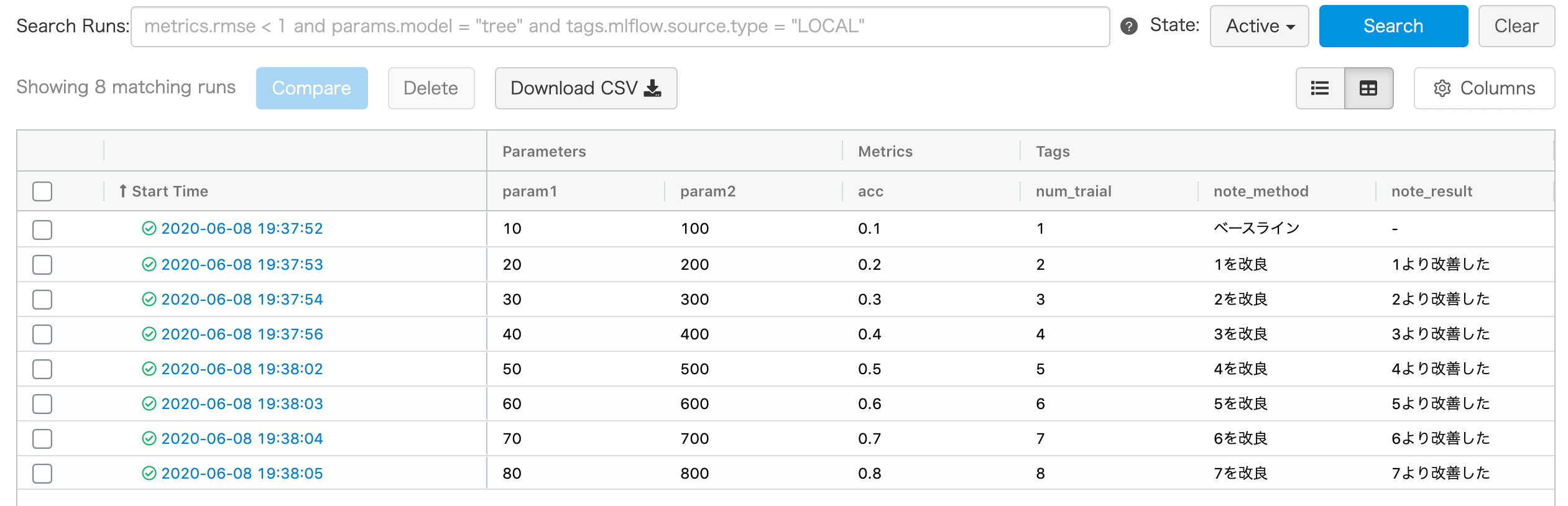The image size is (1568, 506).
Task: Click the note_method cell '4を改良'
Action: click(1240, 369)
